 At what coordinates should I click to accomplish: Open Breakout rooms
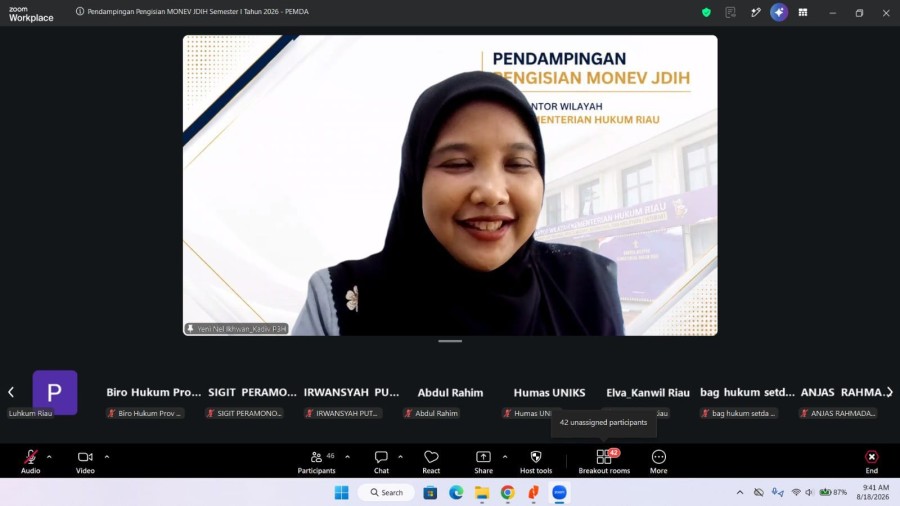coord(604,461)
